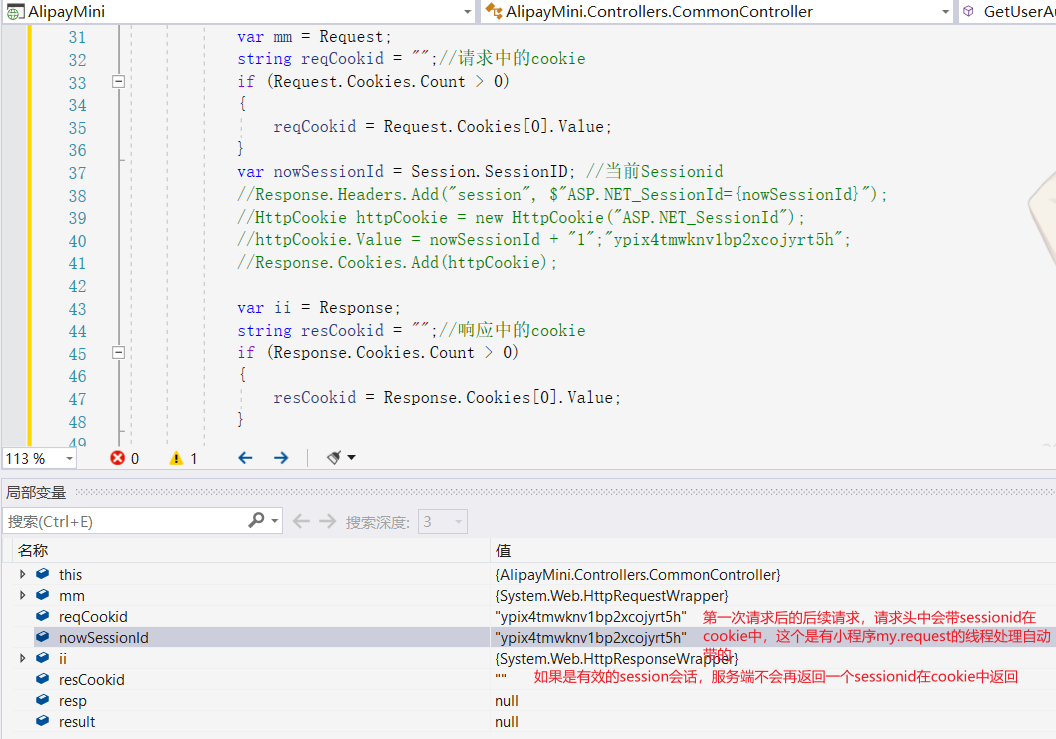Expand the 'ii' variable row
This screenshot has height=739, width=1056.
coord(22,658)
